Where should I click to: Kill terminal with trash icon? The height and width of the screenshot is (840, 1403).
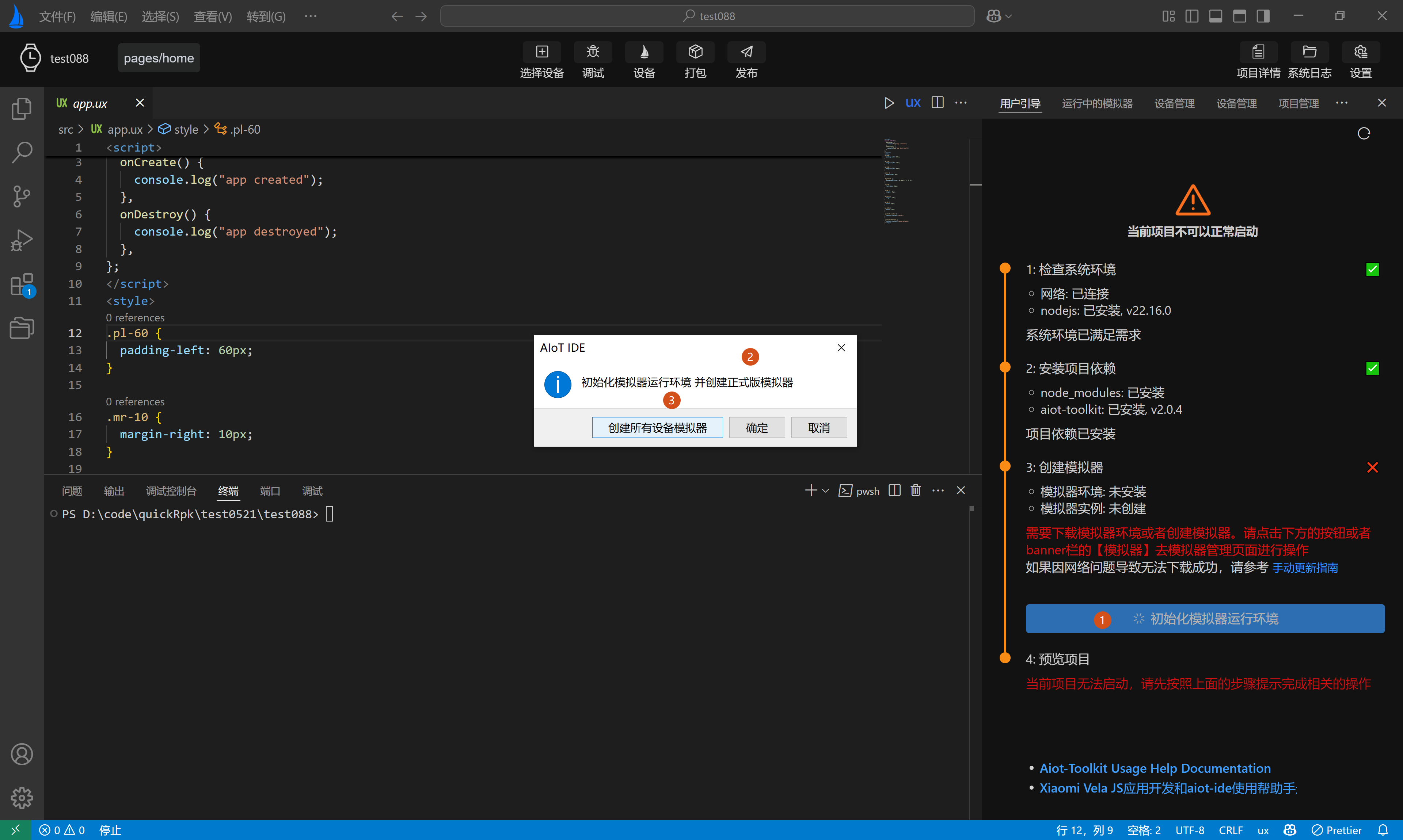916,490
